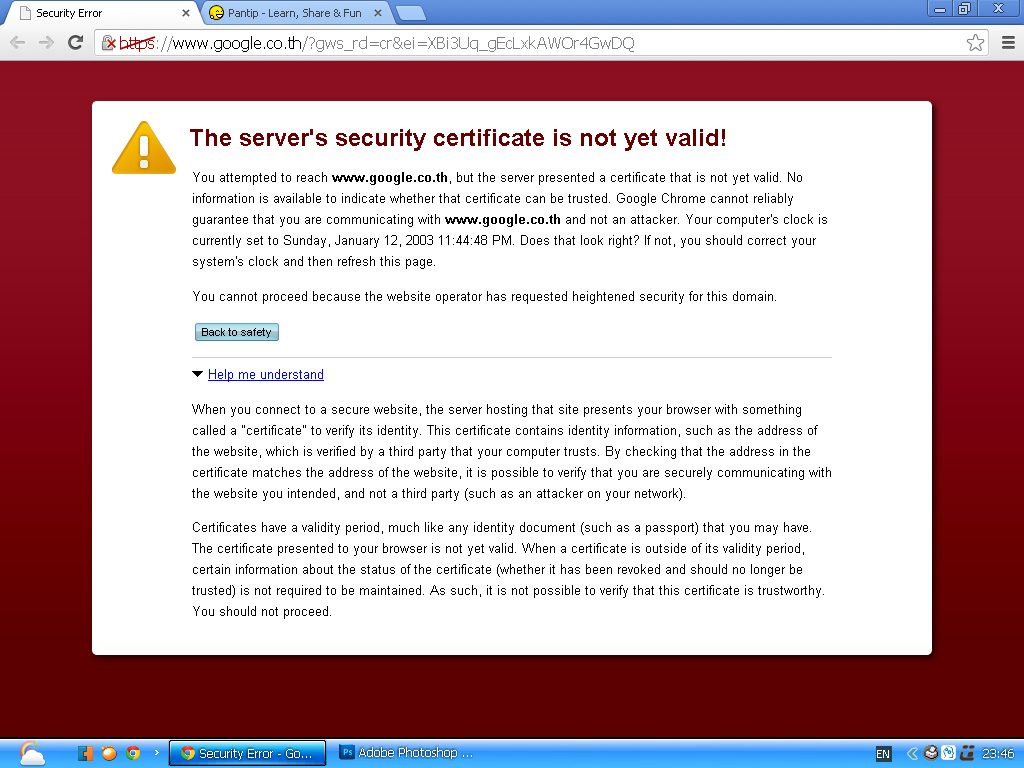Open the Chrome hamburger menu
Image resolution: width=1024 pixels, height=768 pixels.
click(1008, 43)
